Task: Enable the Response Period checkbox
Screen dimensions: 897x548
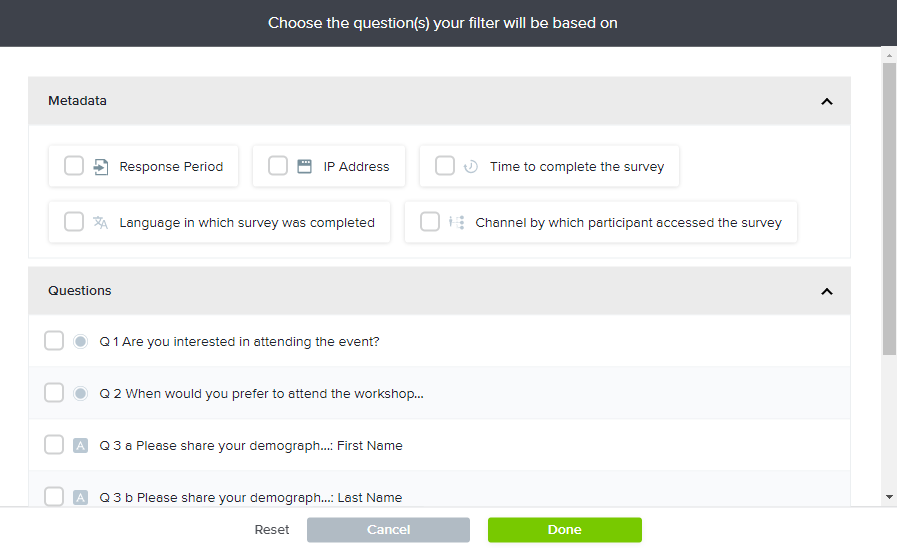Action: tap(74, 166)
